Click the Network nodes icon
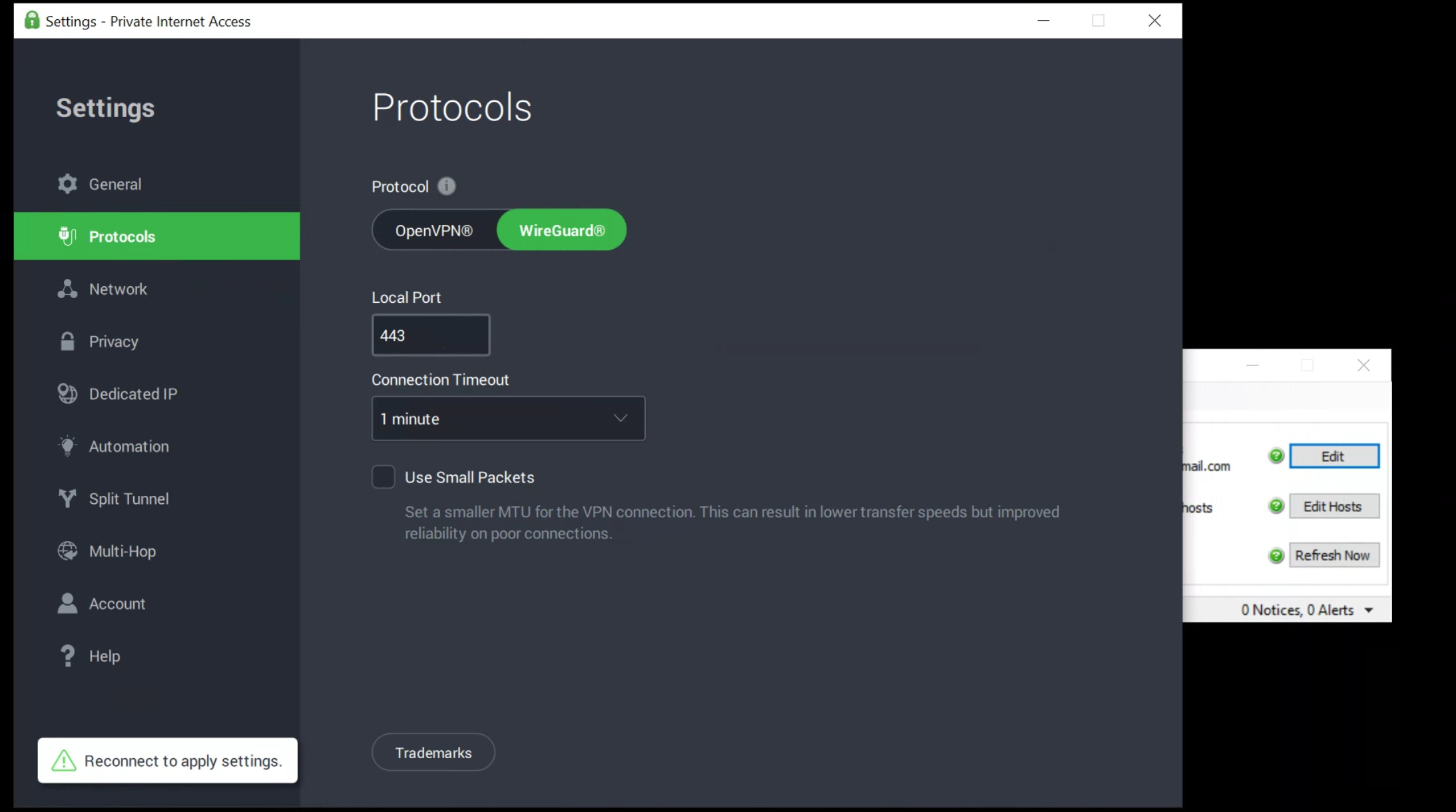The width and height of the screenshot is (1456, 812). [x=67, y=289]
